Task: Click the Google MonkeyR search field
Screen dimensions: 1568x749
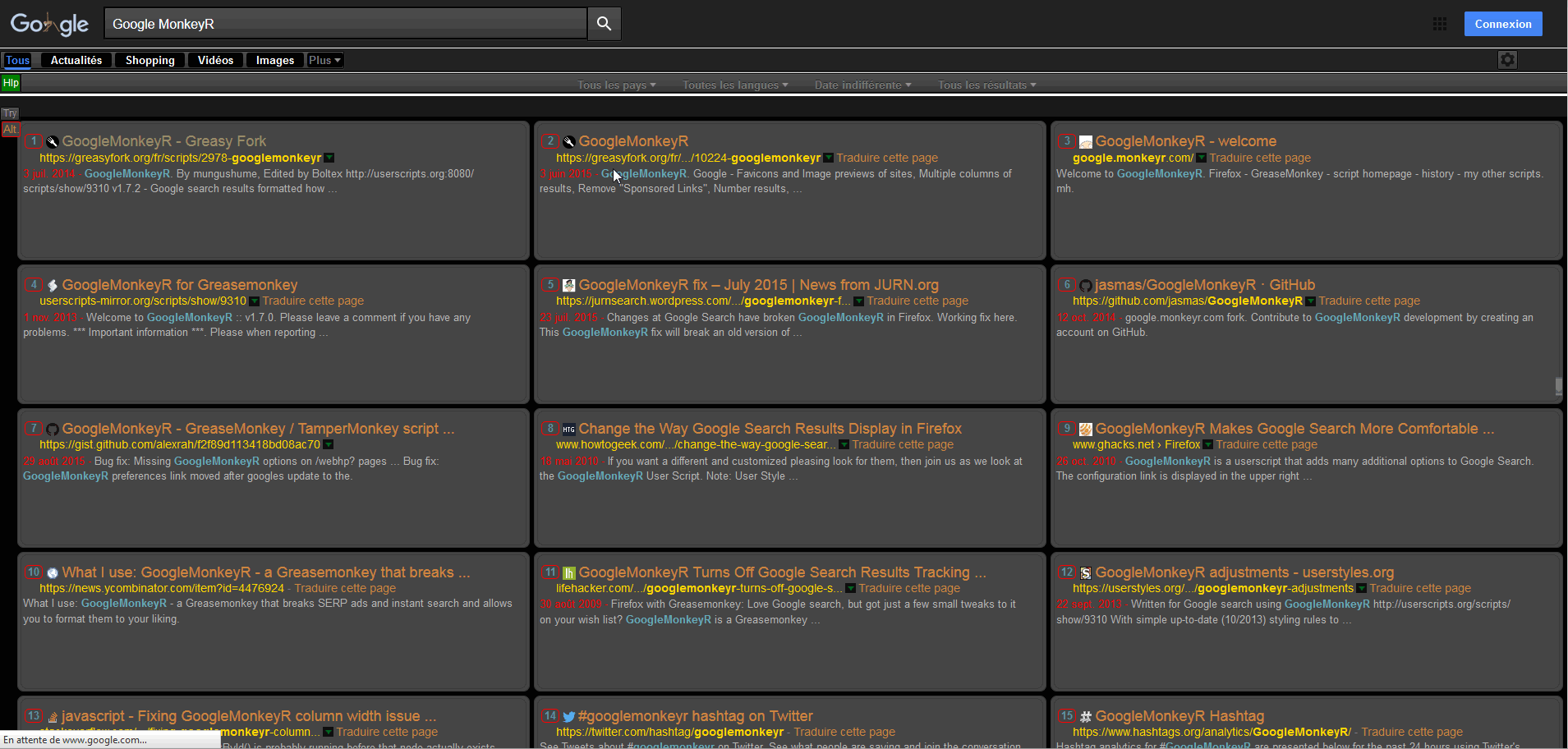Action: [345, 24]
